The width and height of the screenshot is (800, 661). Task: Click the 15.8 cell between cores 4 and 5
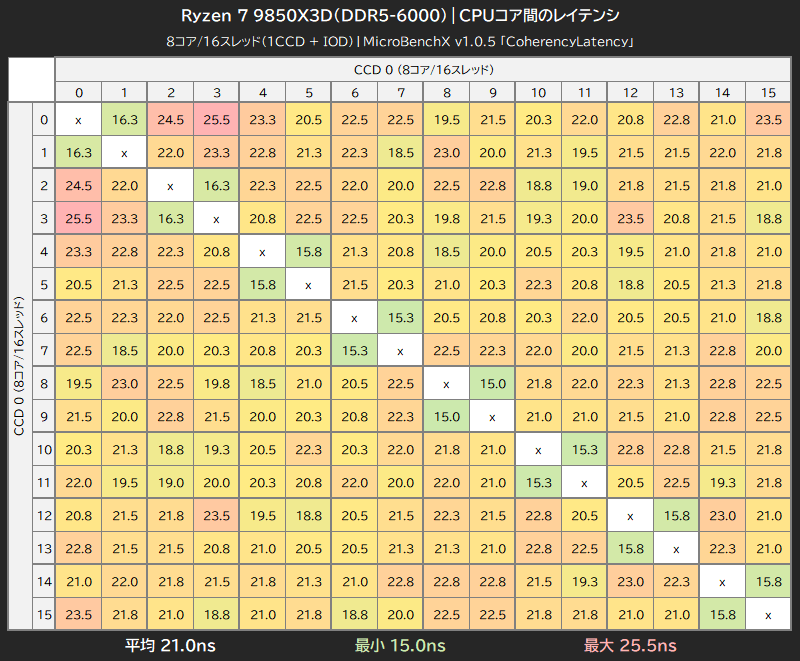pos(309,251)
